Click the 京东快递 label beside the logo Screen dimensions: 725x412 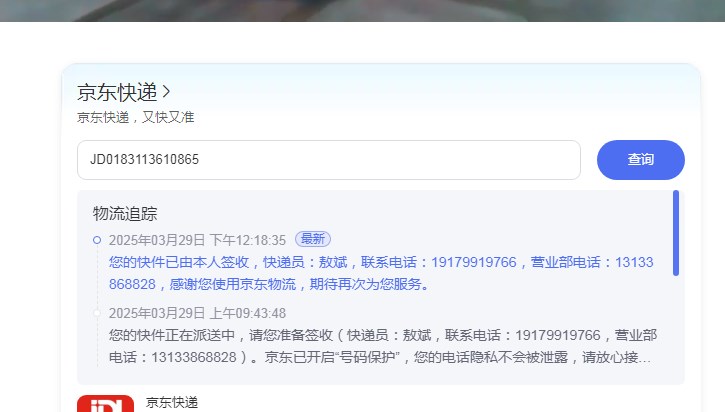(172, 402)
